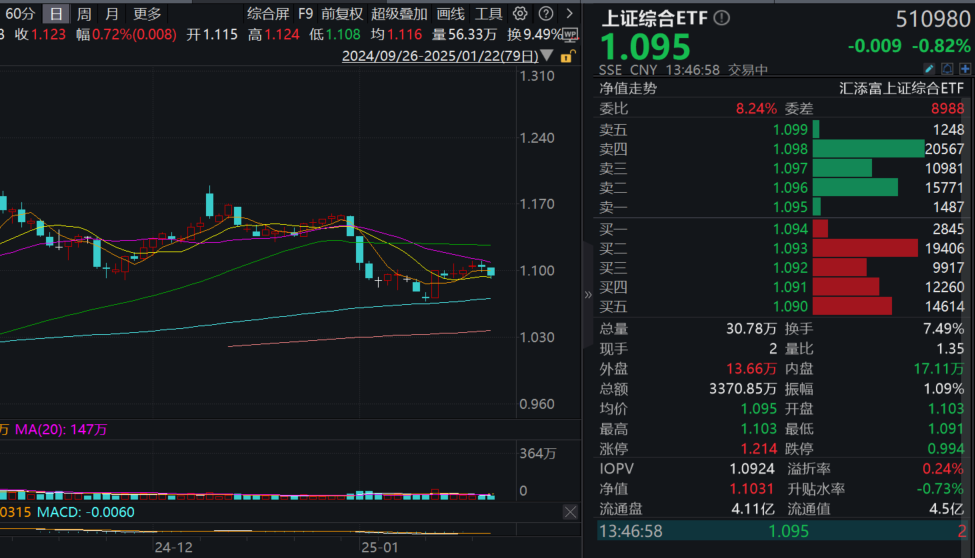Click the WP monitor icon
The width and height of the screenshot is (975, 558).
(x=570, y=35)
